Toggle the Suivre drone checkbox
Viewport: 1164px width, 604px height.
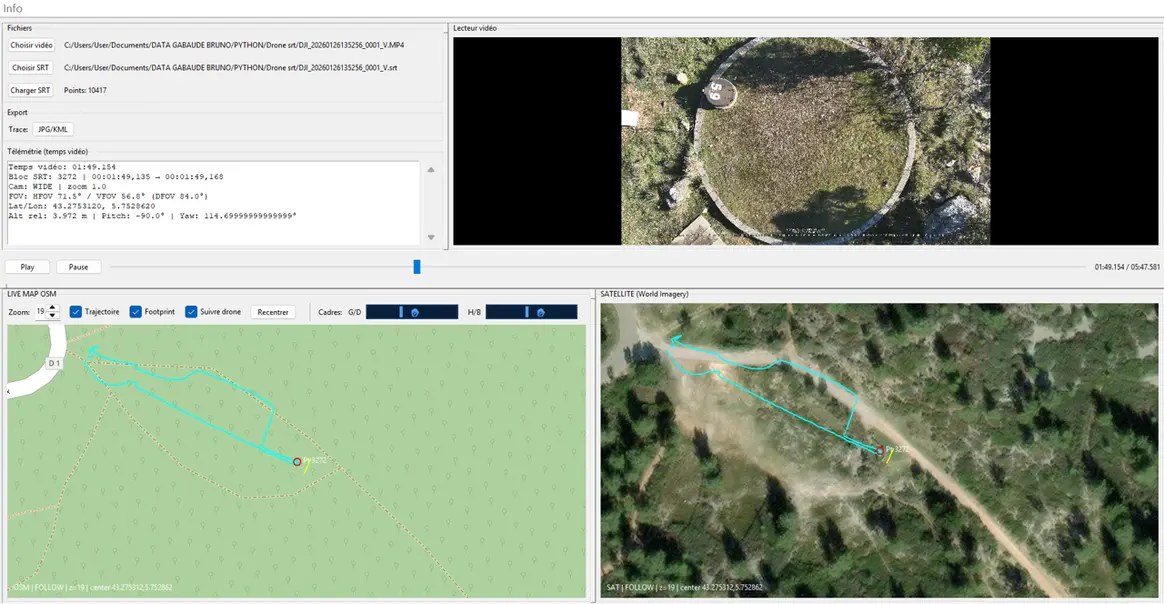point(191,312)
